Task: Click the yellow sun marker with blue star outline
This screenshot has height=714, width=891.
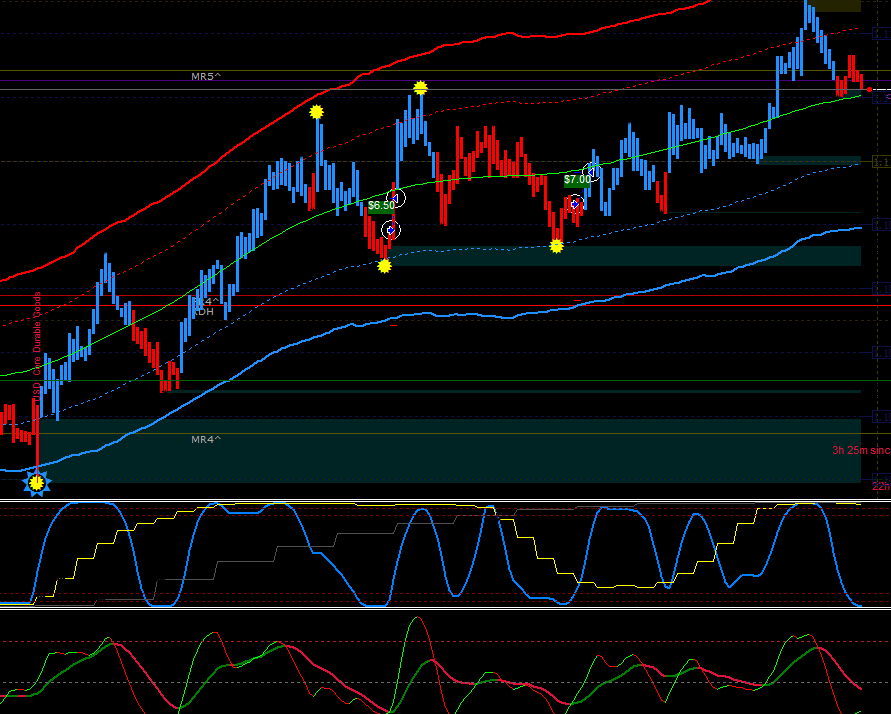Action: 36,483
